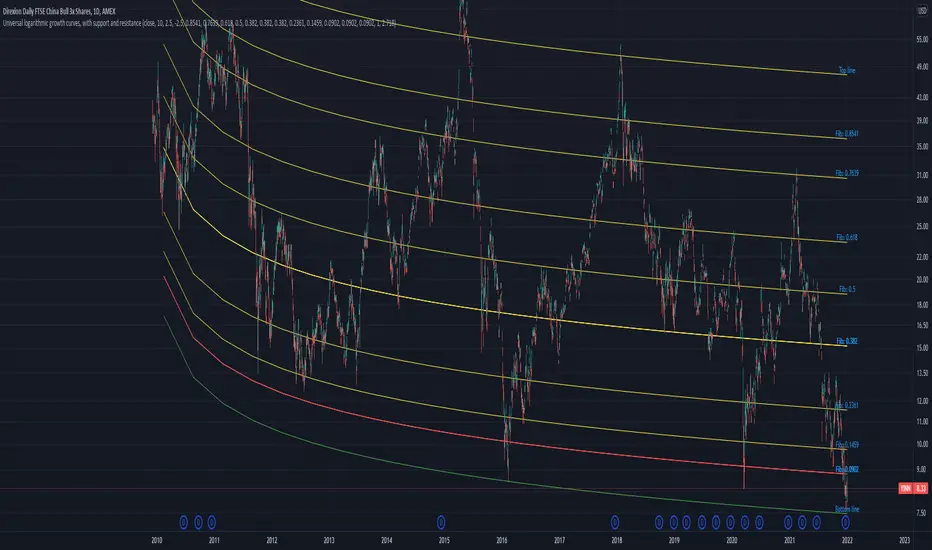Click the earliest dividend marker after 2010
This screenshot has height=550, width=932.
(x=184, y=523)
